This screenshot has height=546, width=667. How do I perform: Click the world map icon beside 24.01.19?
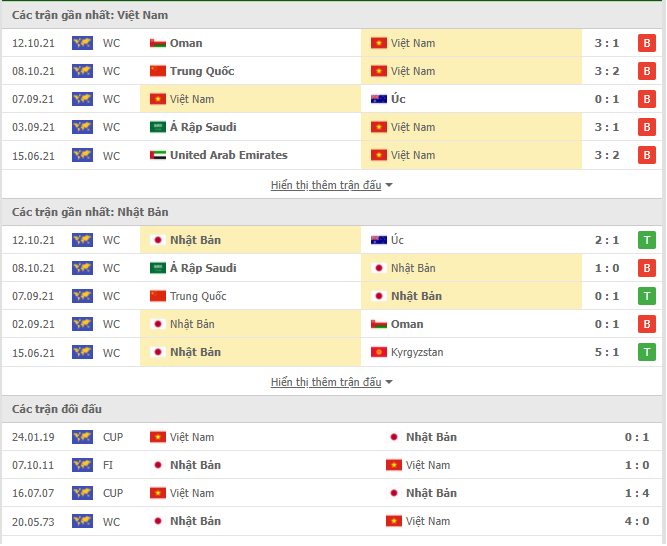pyautogui.click(x=83, y=437)
